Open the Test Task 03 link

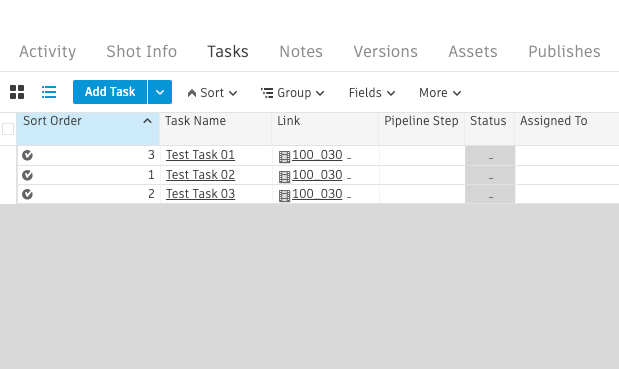pyautogui.click(x=200, y=194)
